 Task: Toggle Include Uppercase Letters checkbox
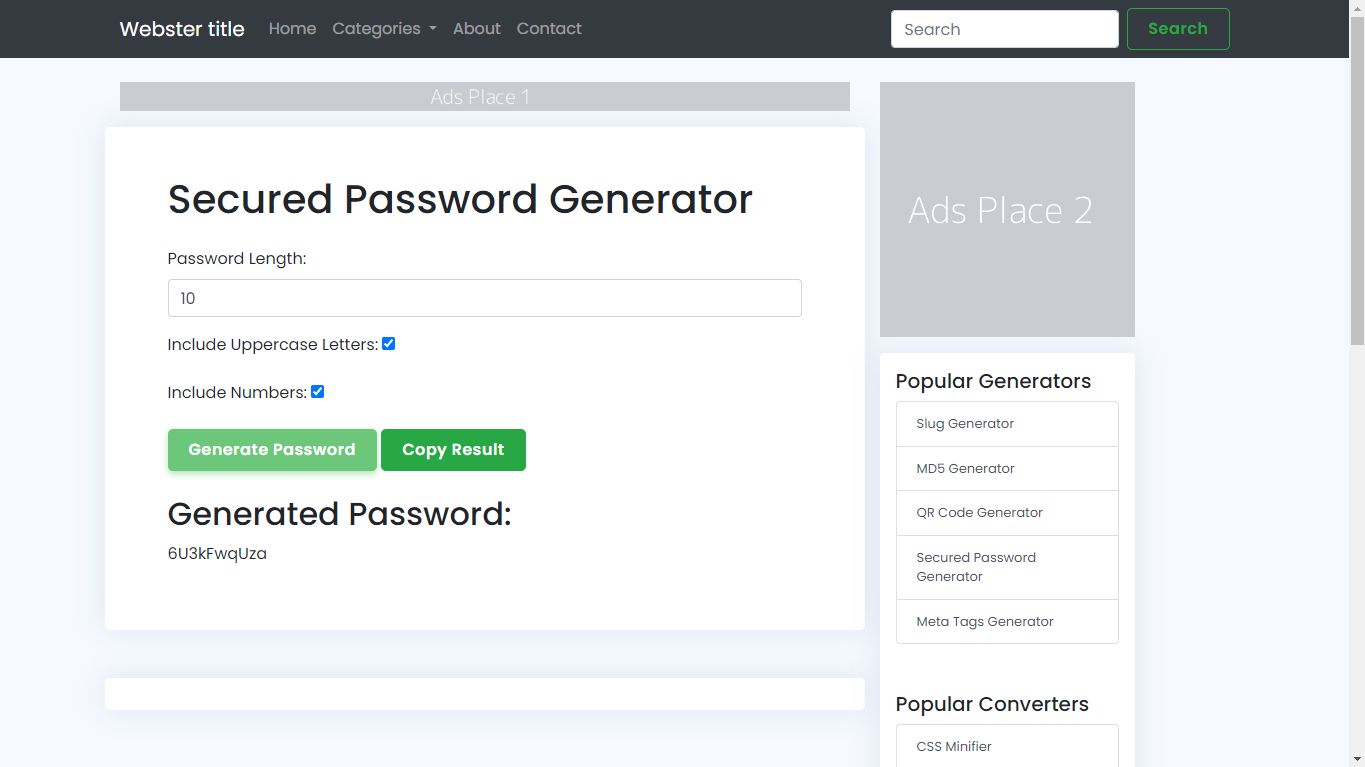389,344
